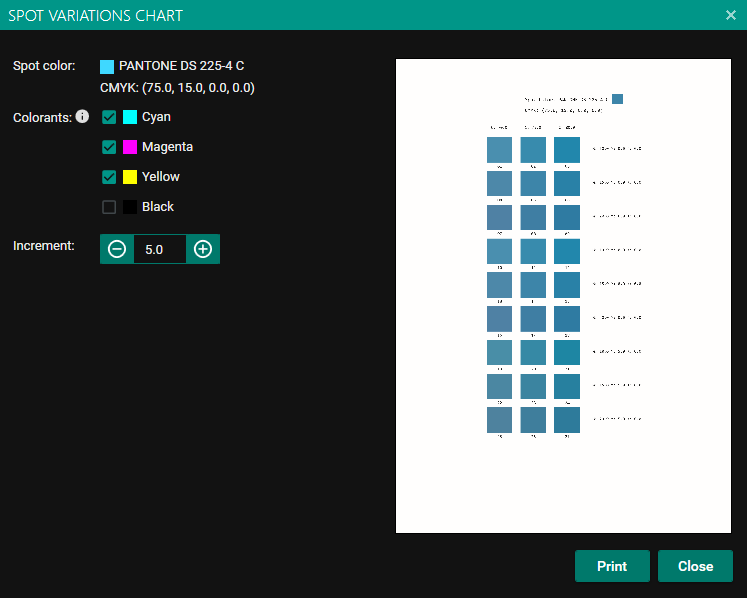This screenshot has height=598, width=747.
Task: Select the bottom-right variation patch in preview
Action: 567,420
